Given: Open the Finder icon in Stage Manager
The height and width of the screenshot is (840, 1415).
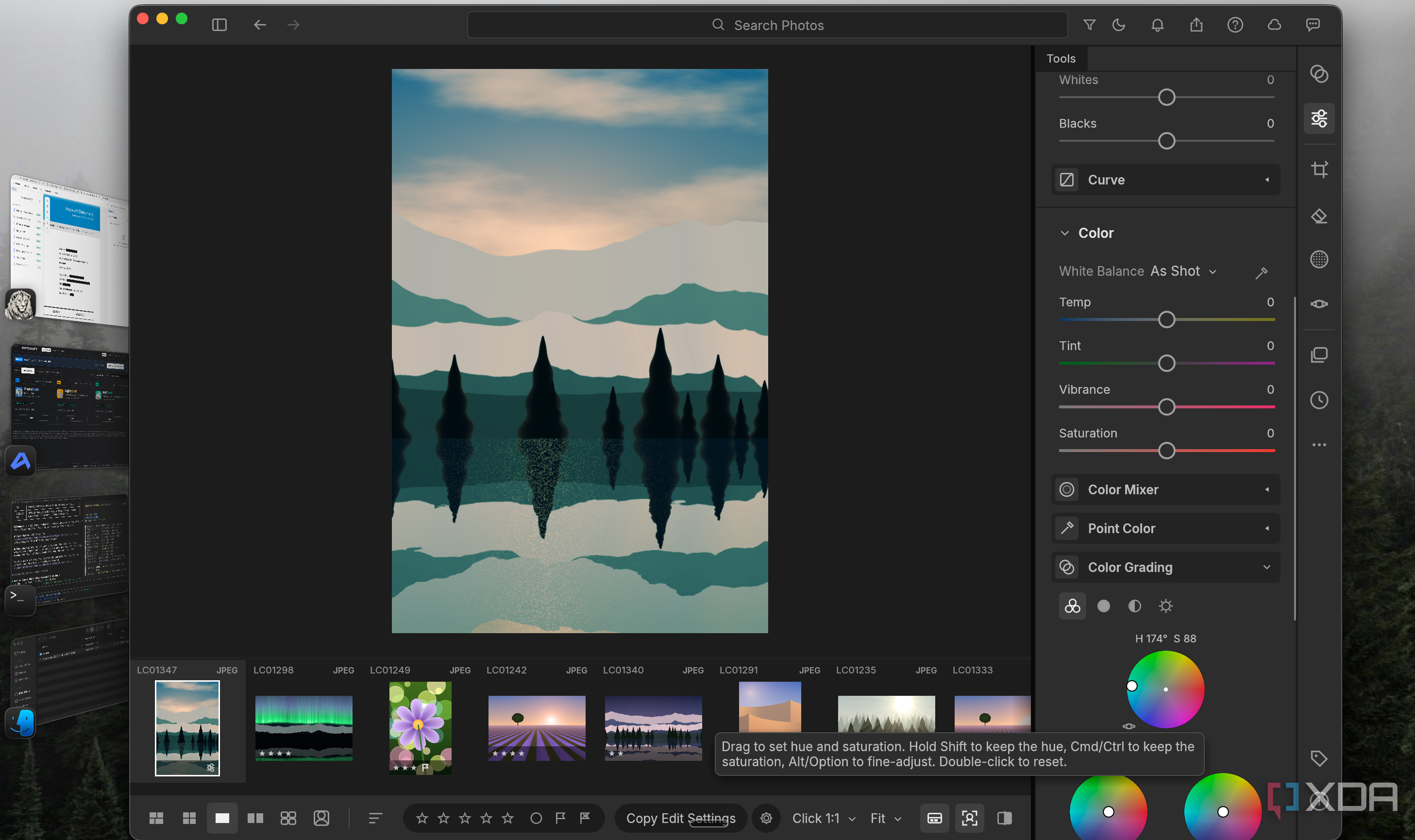Looking at the screenshot, I should click(x=20, y=723).
